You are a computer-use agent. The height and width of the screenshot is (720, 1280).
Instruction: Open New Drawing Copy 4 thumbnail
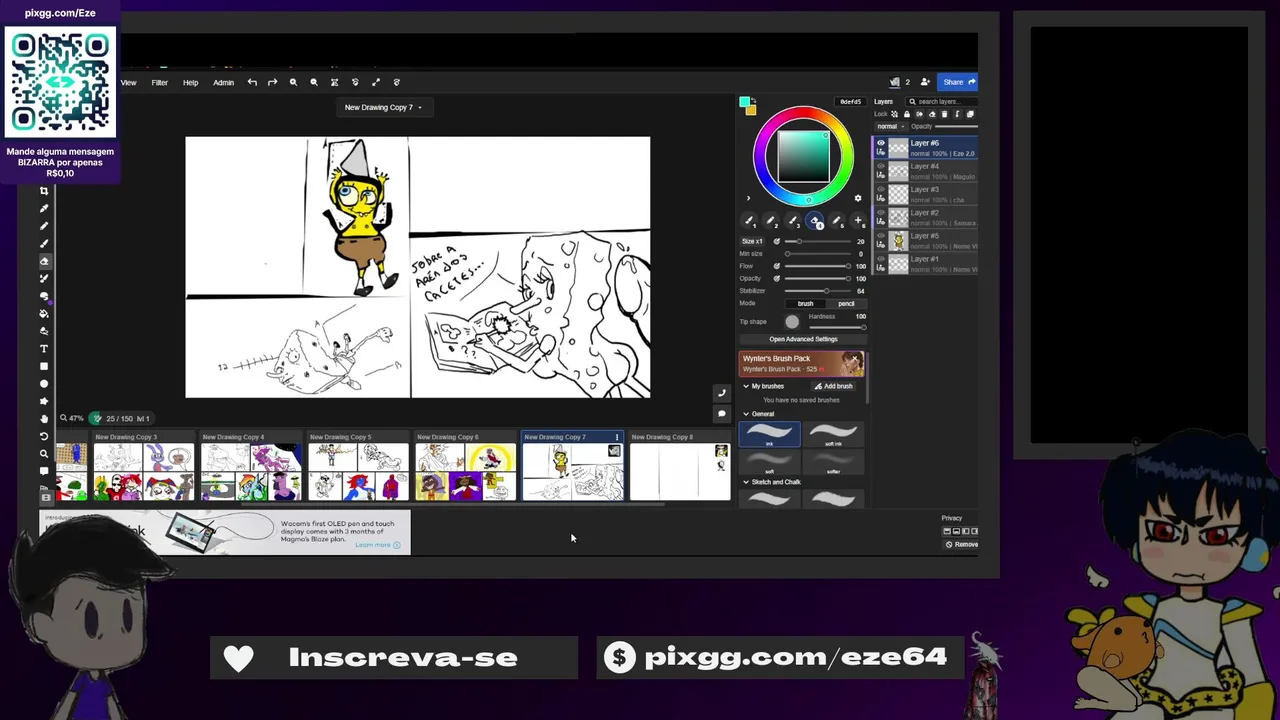[251, 471]
